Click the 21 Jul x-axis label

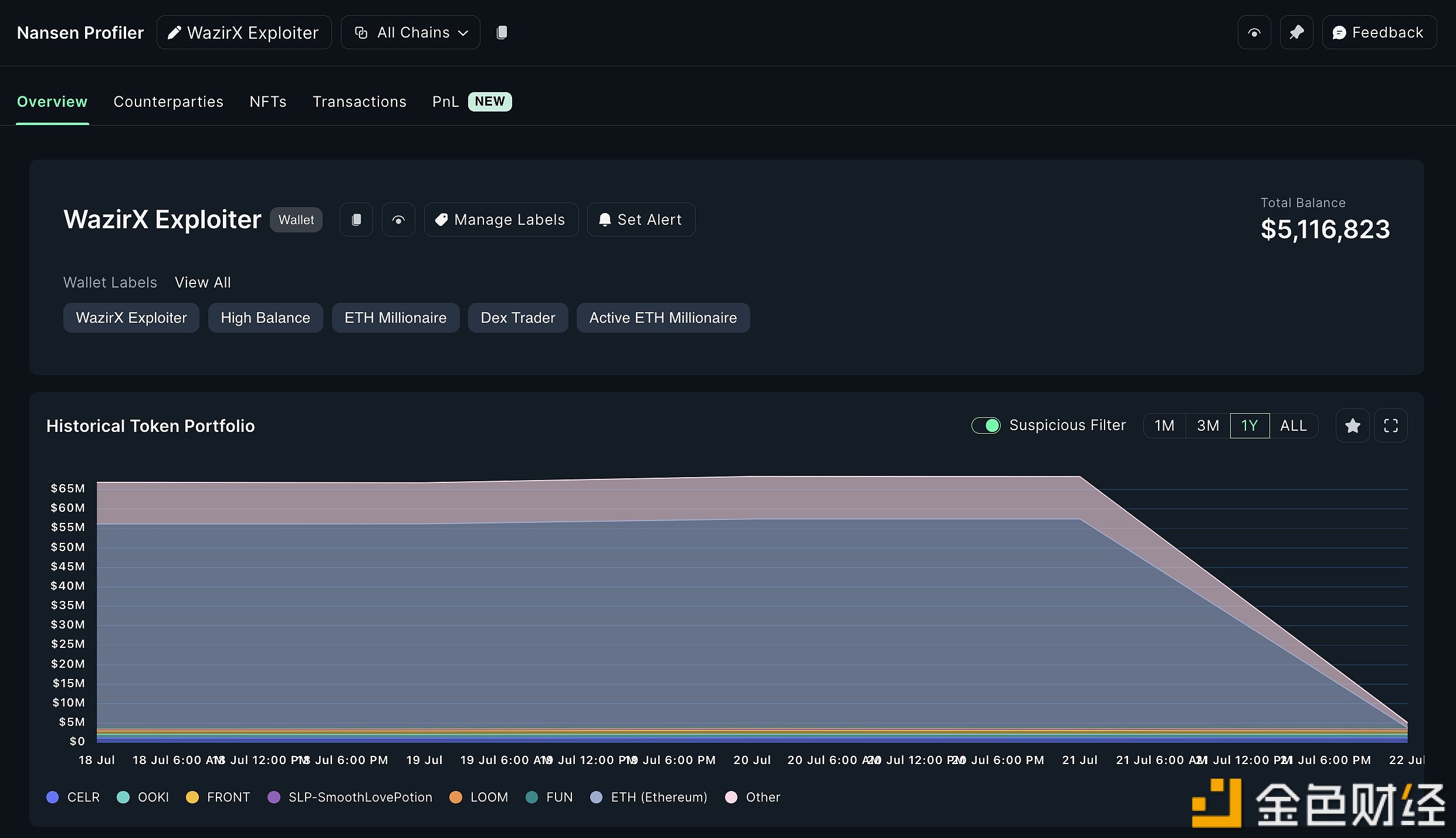tap(1080, 760)
